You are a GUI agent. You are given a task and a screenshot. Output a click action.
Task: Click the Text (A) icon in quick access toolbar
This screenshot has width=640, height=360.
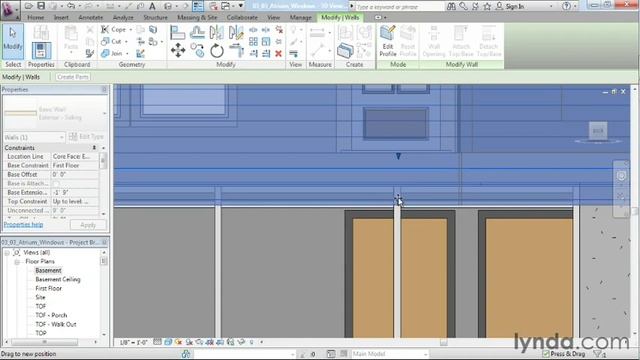152,6
